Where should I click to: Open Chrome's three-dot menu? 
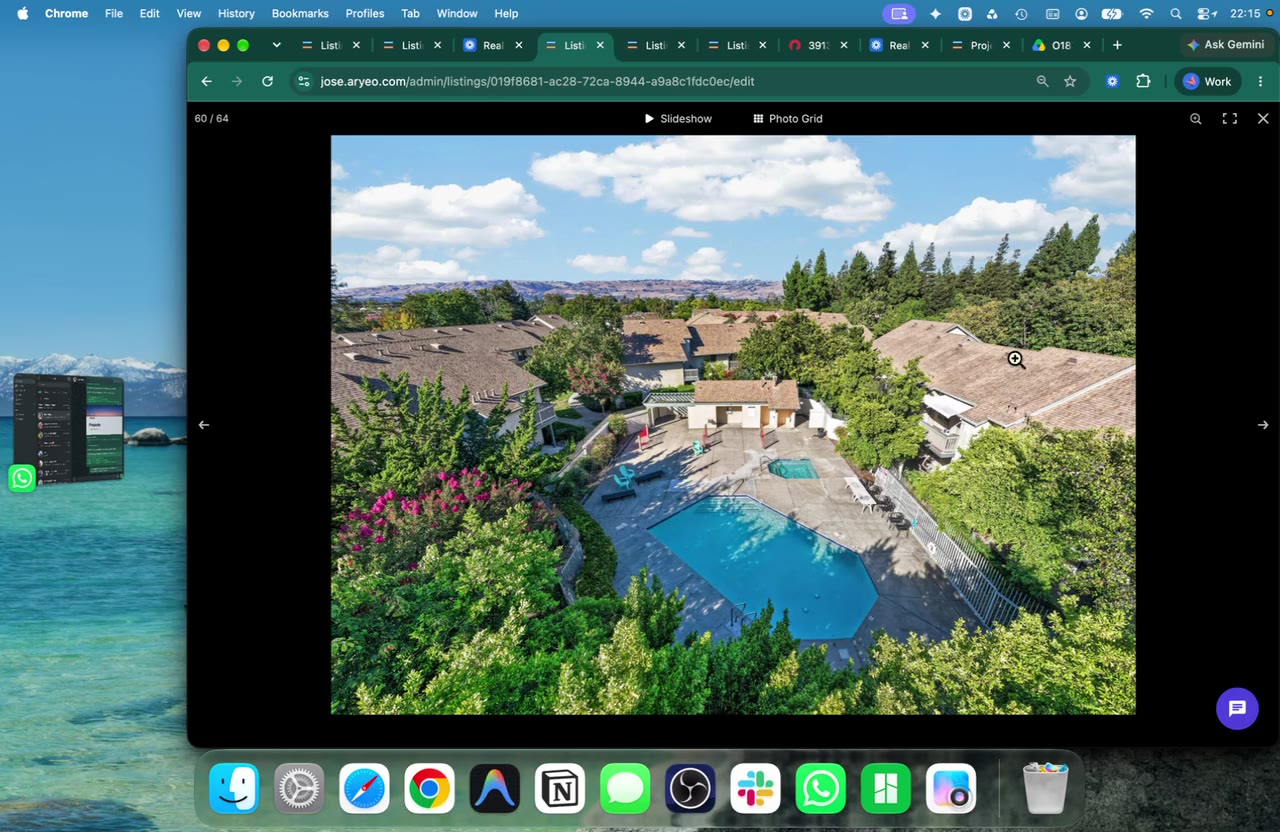tap(1260, 81)
